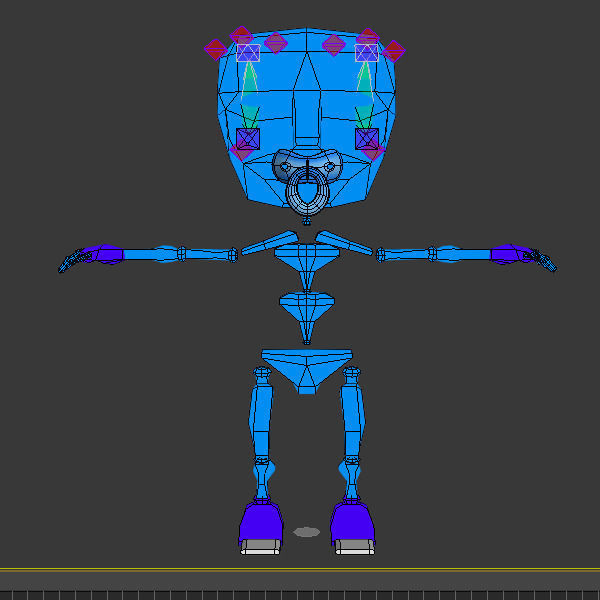Select the lower blue square eye control, screen-left
The width and height of the screenshot is (600, 600).
pyautogui.click(x=248, y=139)
